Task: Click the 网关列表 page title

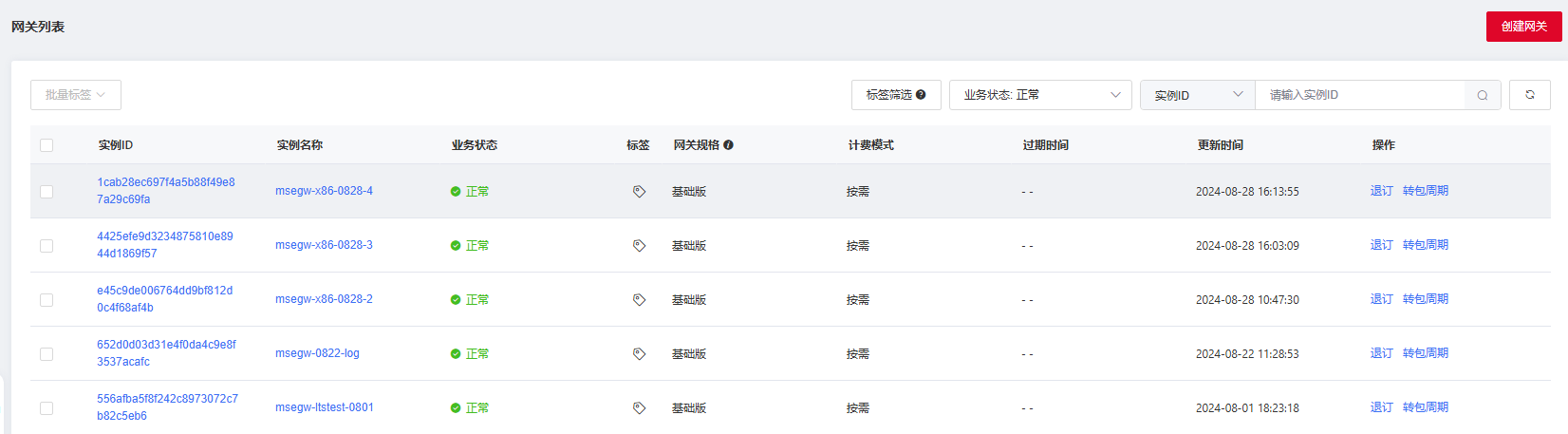Action: (x=38, y=27)
